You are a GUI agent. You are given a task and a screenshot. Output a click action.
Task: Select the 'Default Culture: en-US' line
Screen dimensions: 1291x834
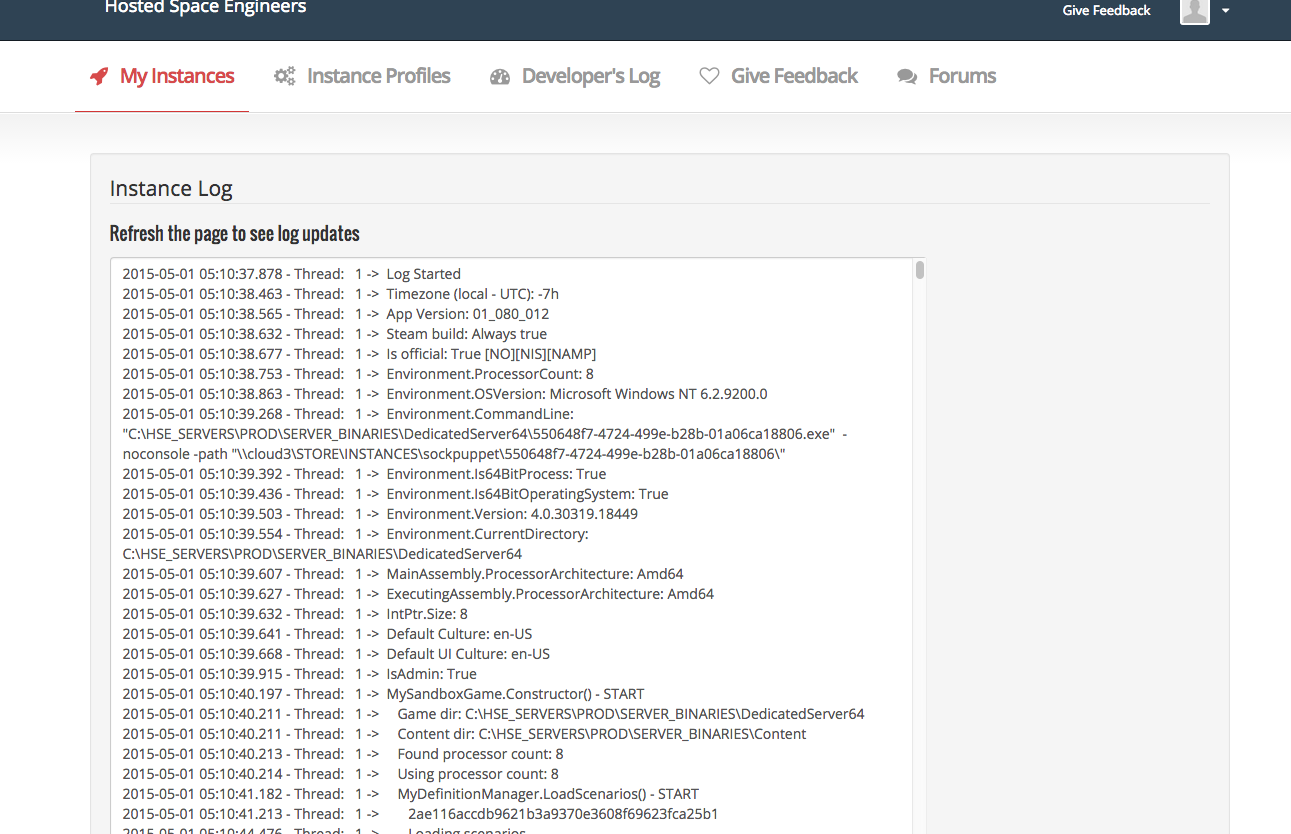pyautogui.click(x=327, y=634)
